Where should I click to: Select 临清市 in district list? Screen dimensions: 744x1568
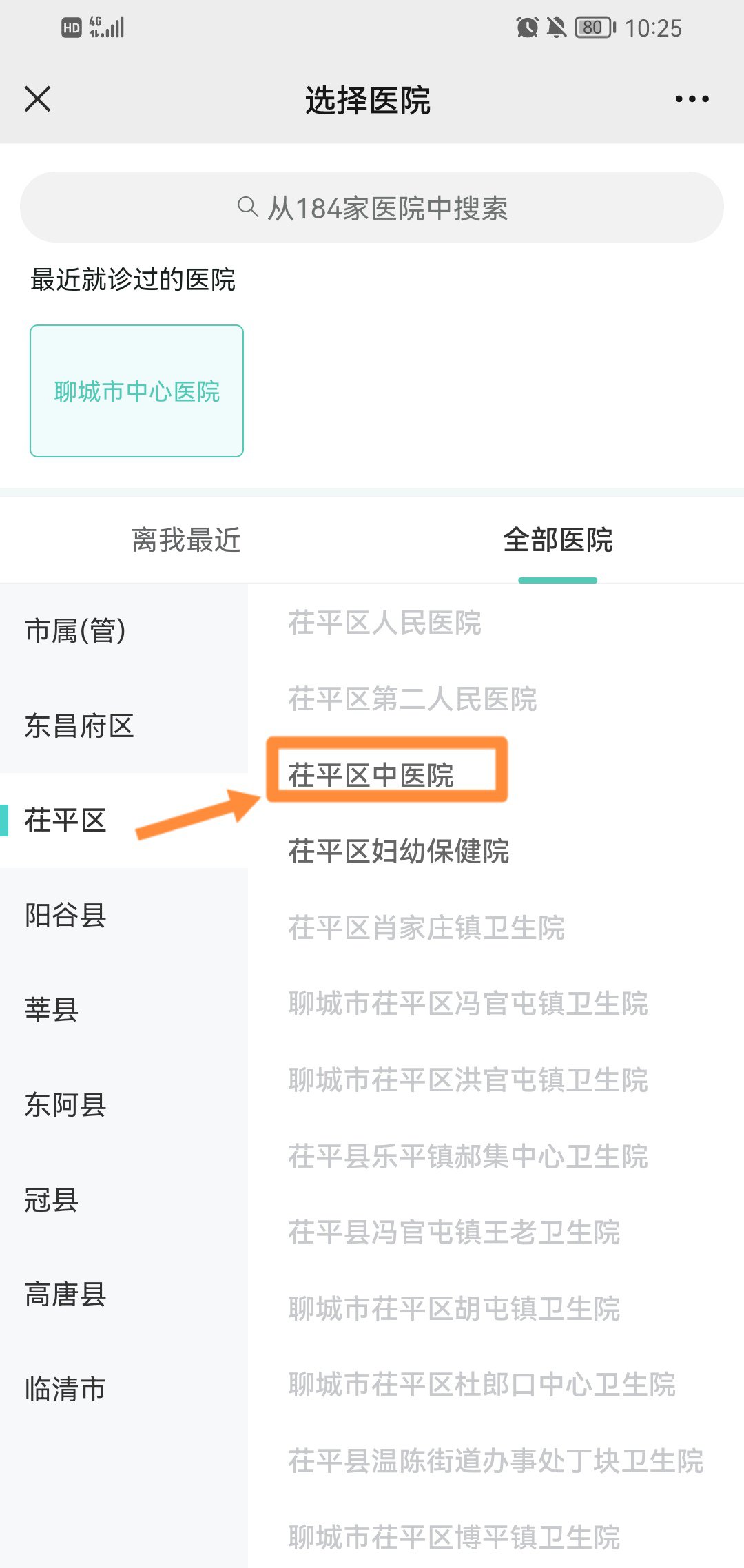coord(65,1389)
